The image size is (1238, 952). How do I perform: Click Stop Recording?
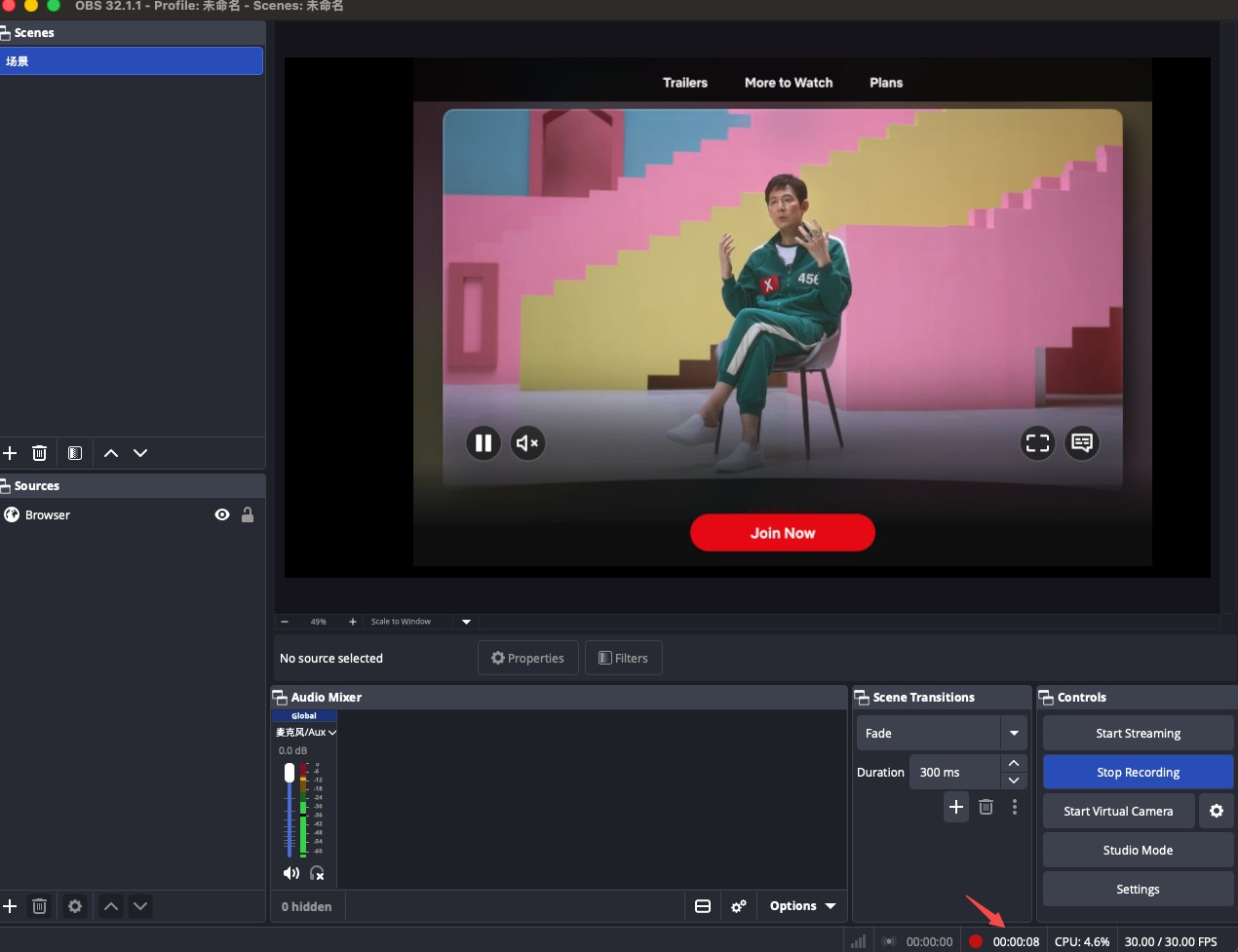point(1138,772)
